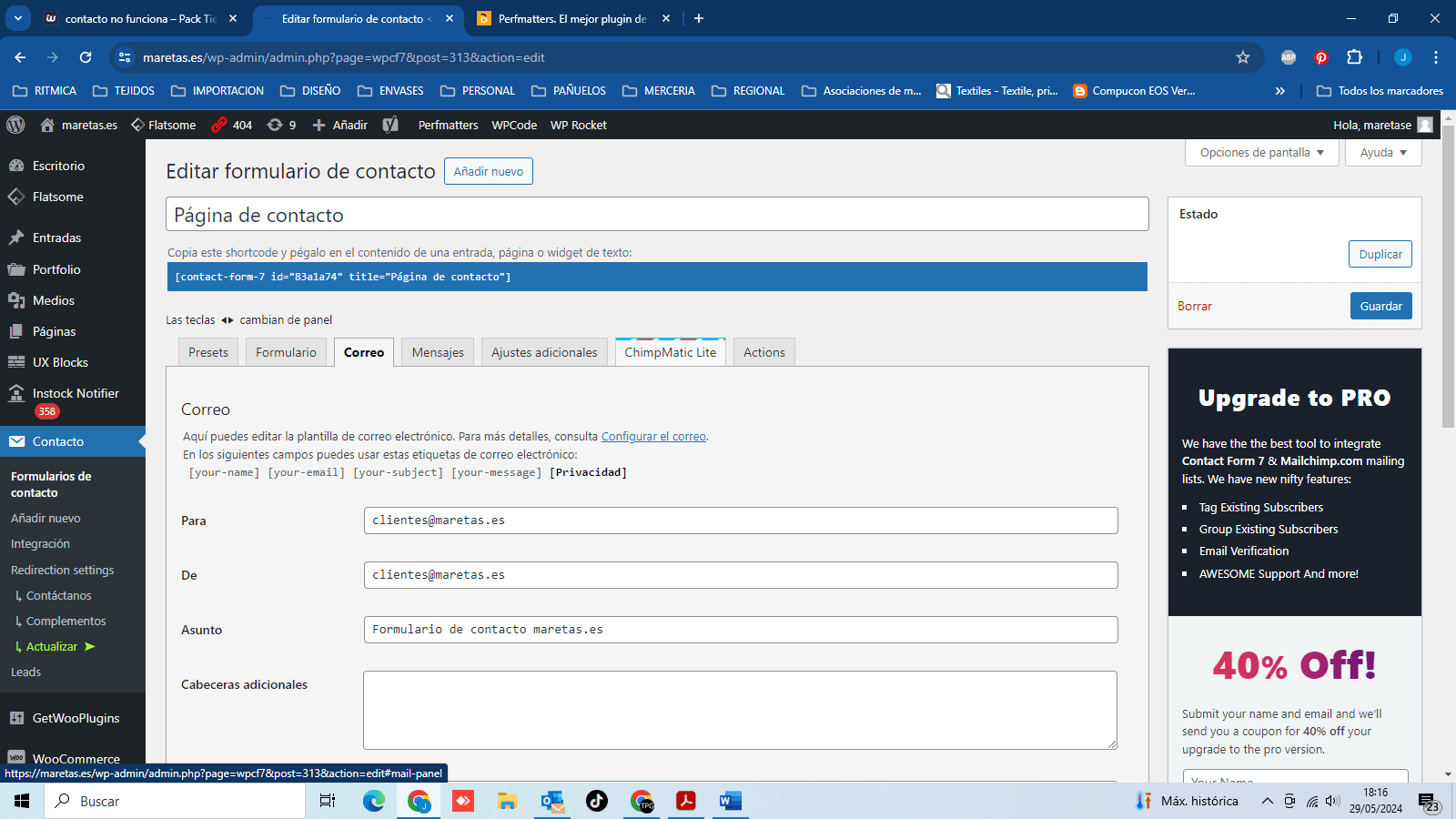This screenshot has width=1456, height=819.
Task: Click the Para recipient email field
Action: point(741,521)
